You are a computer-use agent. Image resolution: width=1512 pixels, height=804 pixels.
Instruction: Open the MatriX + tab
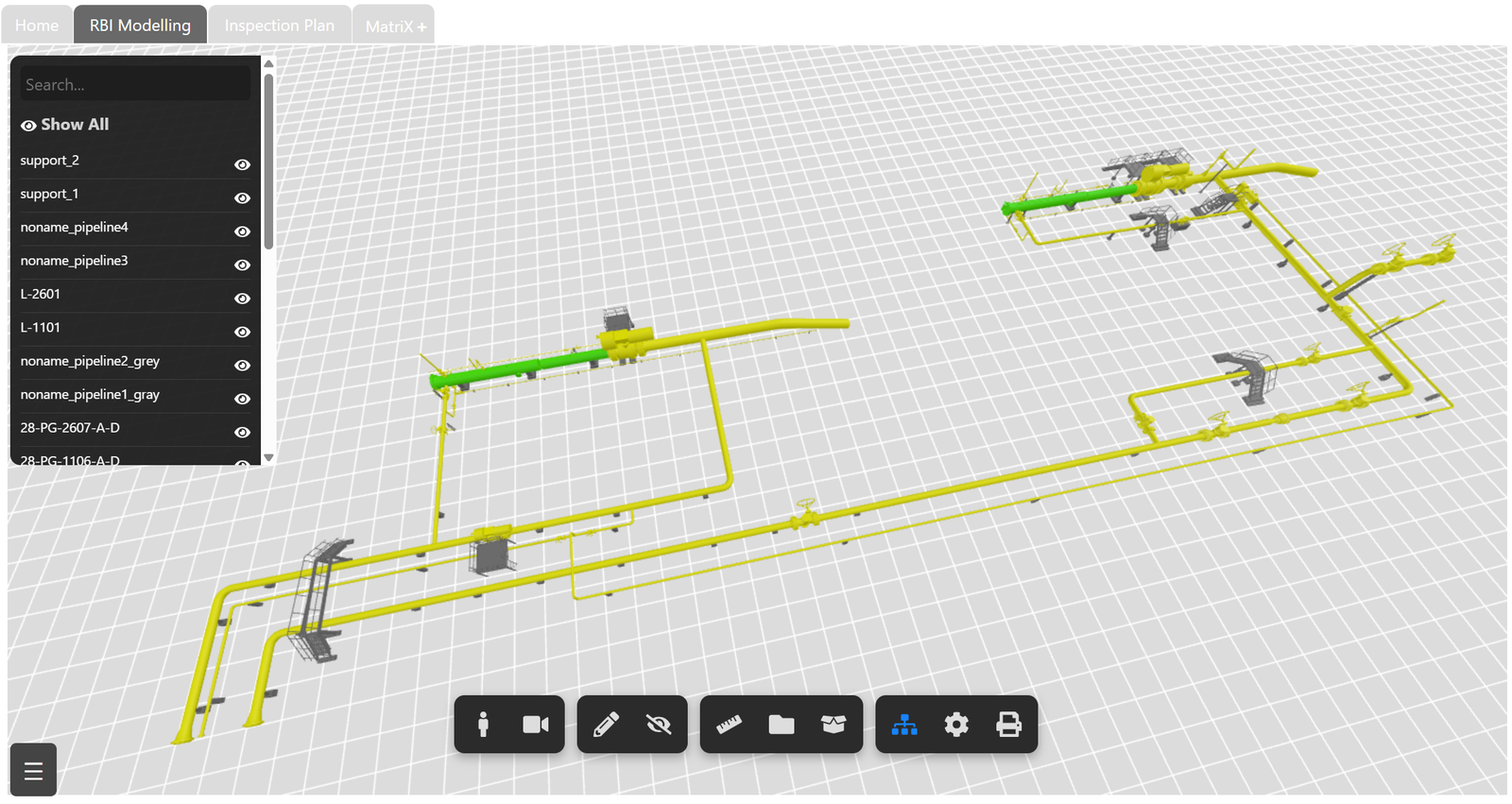(x=395, y=26)
